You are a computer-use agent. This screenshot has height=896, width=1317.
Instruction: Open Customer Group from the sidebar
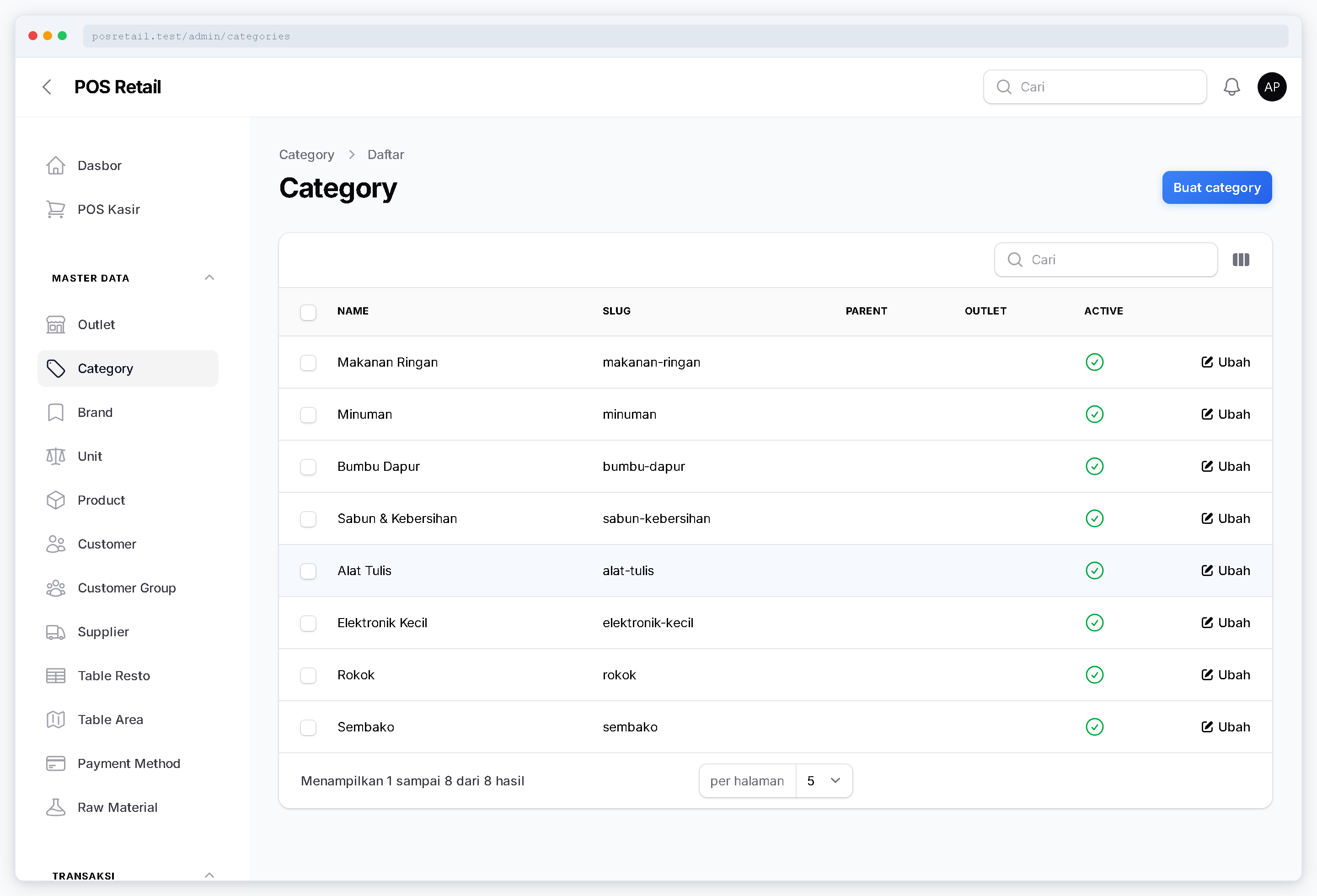click(128, 588)
